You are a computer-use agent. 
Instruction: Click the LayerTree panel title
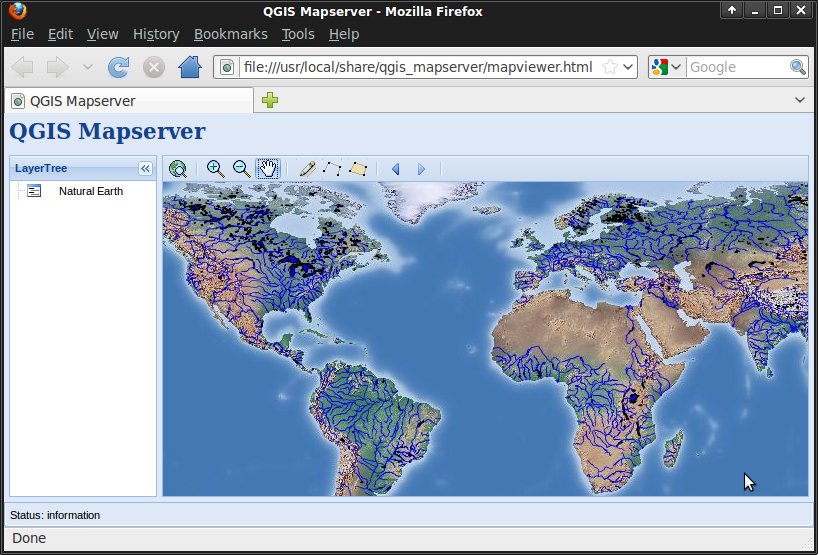[41, 168]
